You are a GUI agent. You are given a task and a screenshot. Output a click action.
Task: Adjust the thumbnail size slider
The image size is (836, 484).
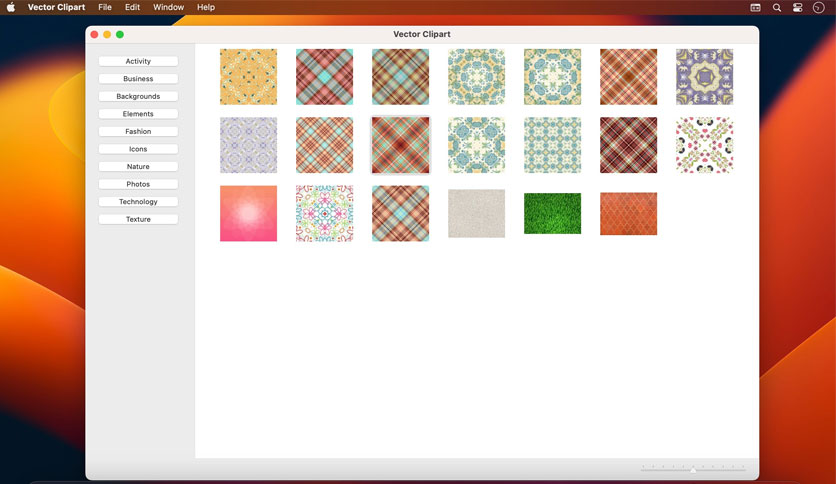[693, 470]
